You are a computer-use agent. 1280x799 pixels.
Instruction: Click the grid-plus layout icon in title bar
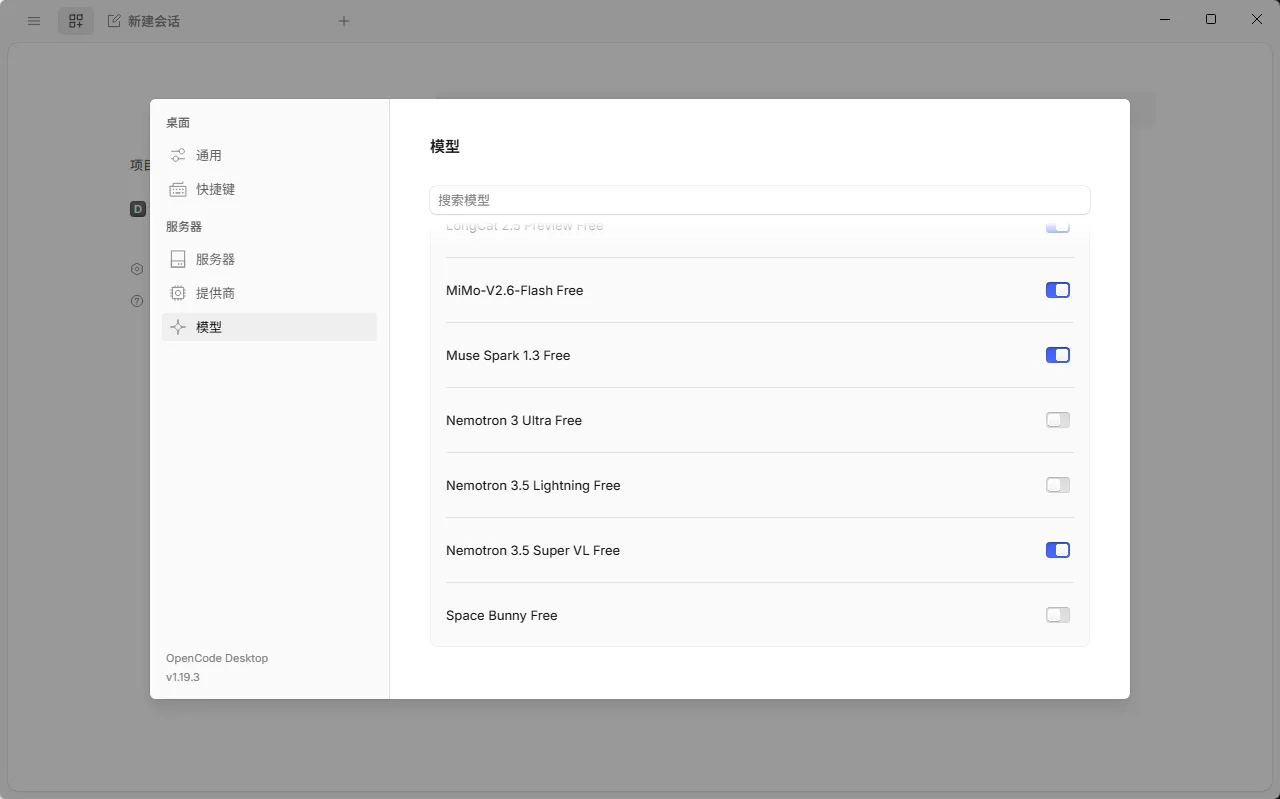[76, 21]
